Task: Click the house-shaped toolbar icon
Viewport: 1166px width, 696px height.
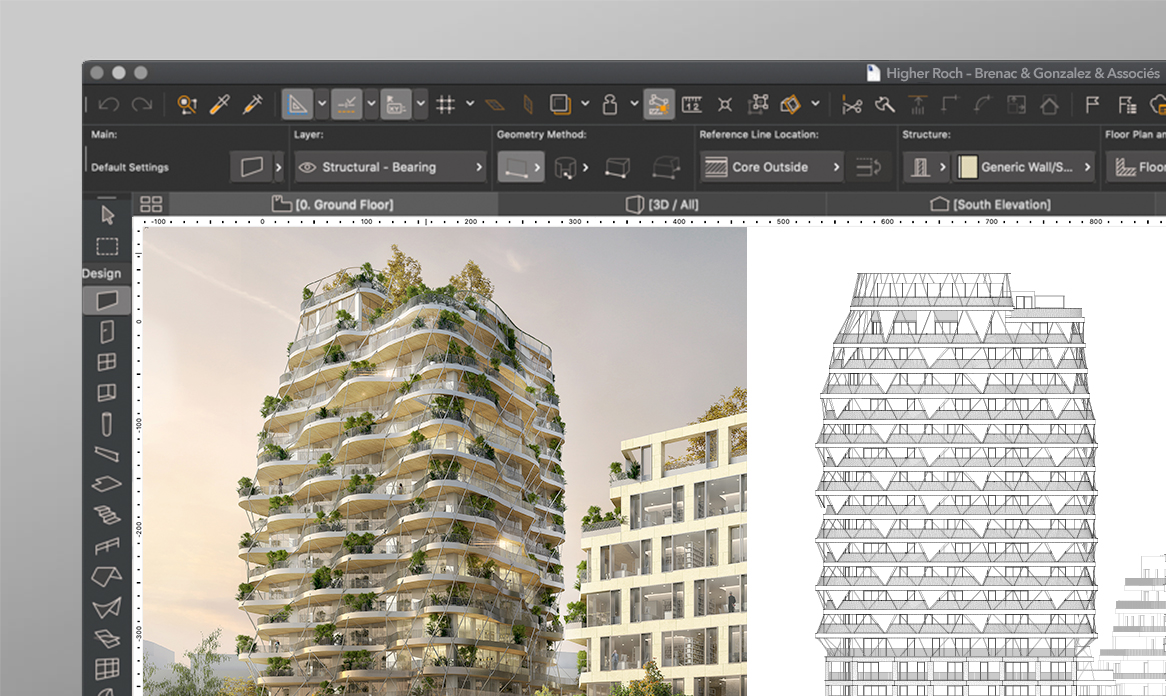Action: coord(1049,105)
